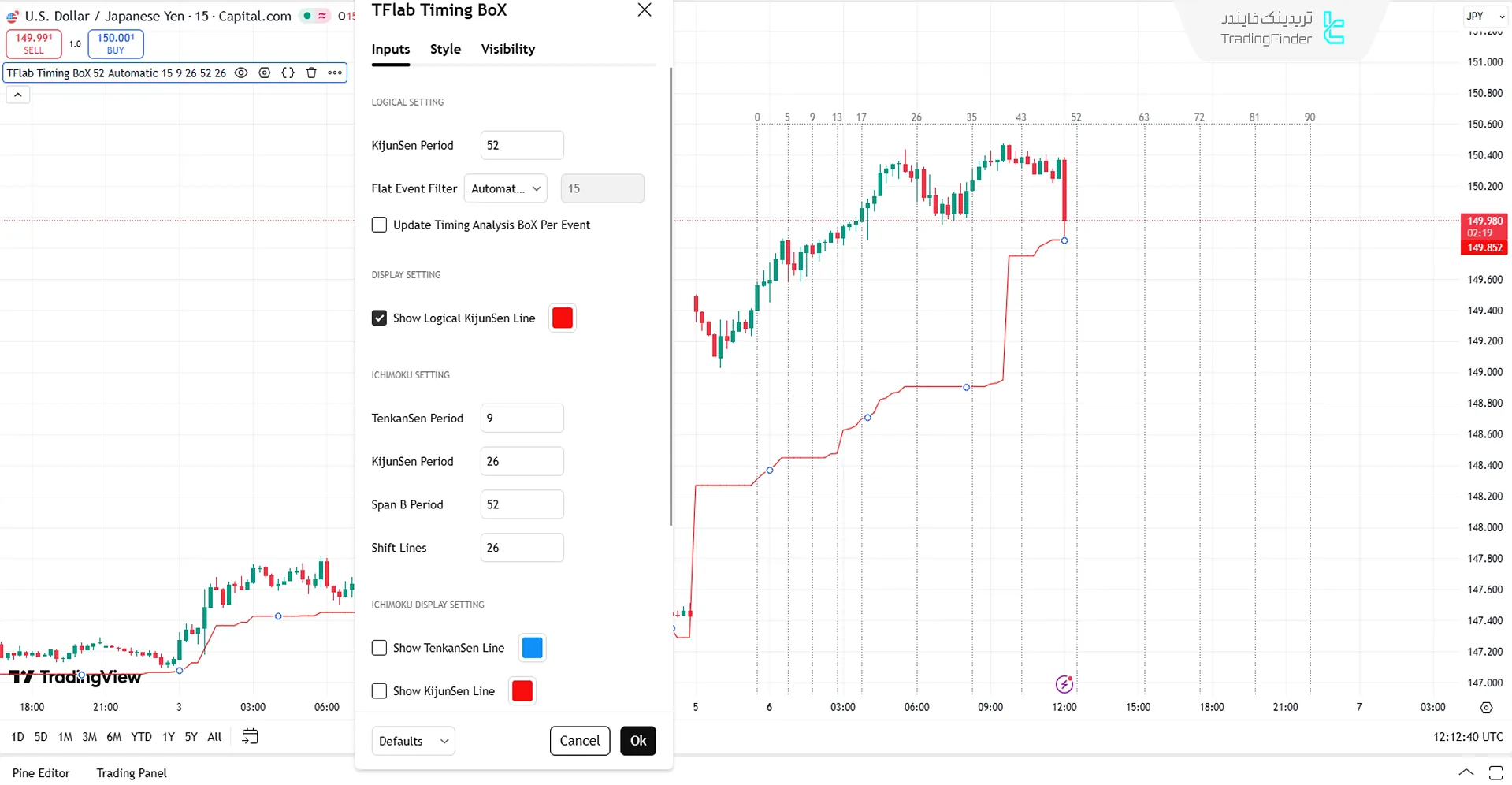The height and width of the screenshot is (785, 1512).
Task: Remove indicator with trash icon
Action: [311, 73]
